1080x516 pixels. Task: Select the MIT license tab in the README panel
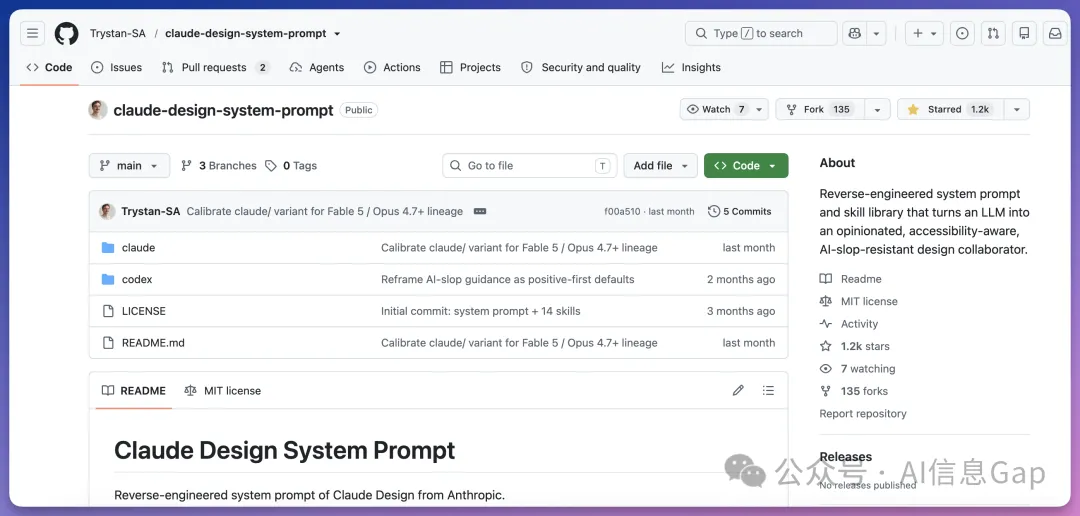click(x=222, y=391)
